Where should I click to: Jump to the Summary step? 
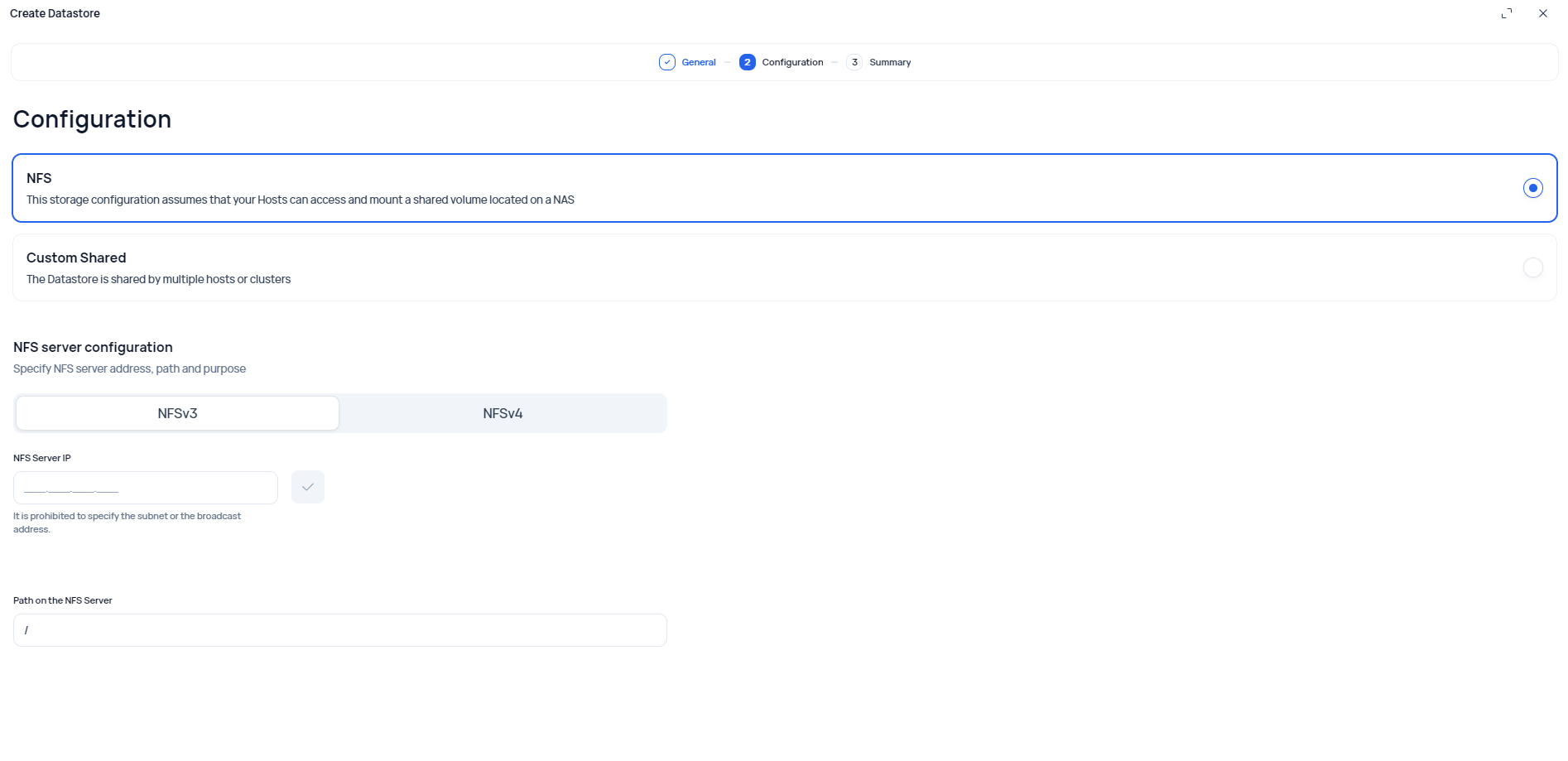[890, 62]
